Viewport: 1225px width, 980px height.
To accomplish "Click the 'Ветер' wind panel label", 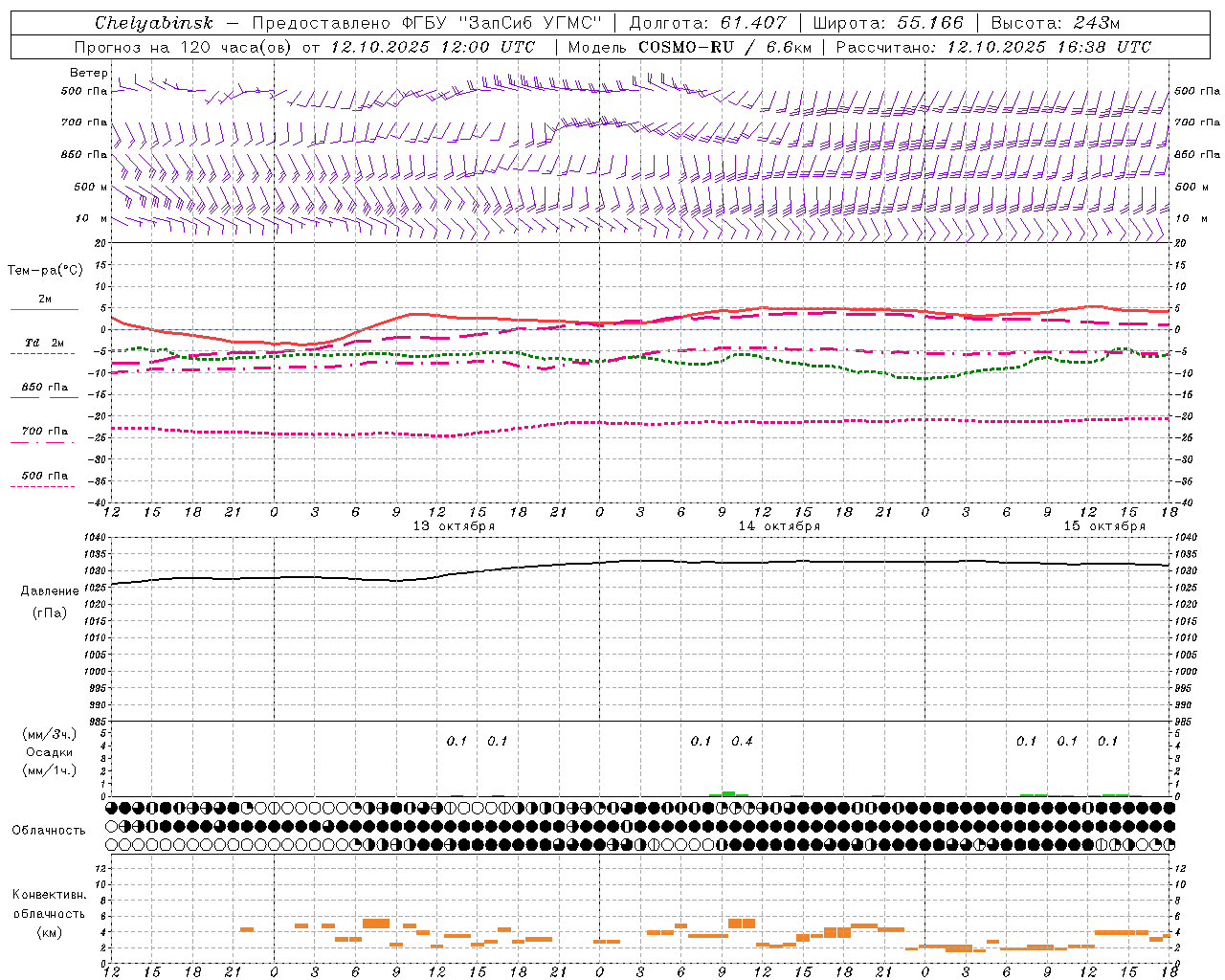I will (89, 73).
